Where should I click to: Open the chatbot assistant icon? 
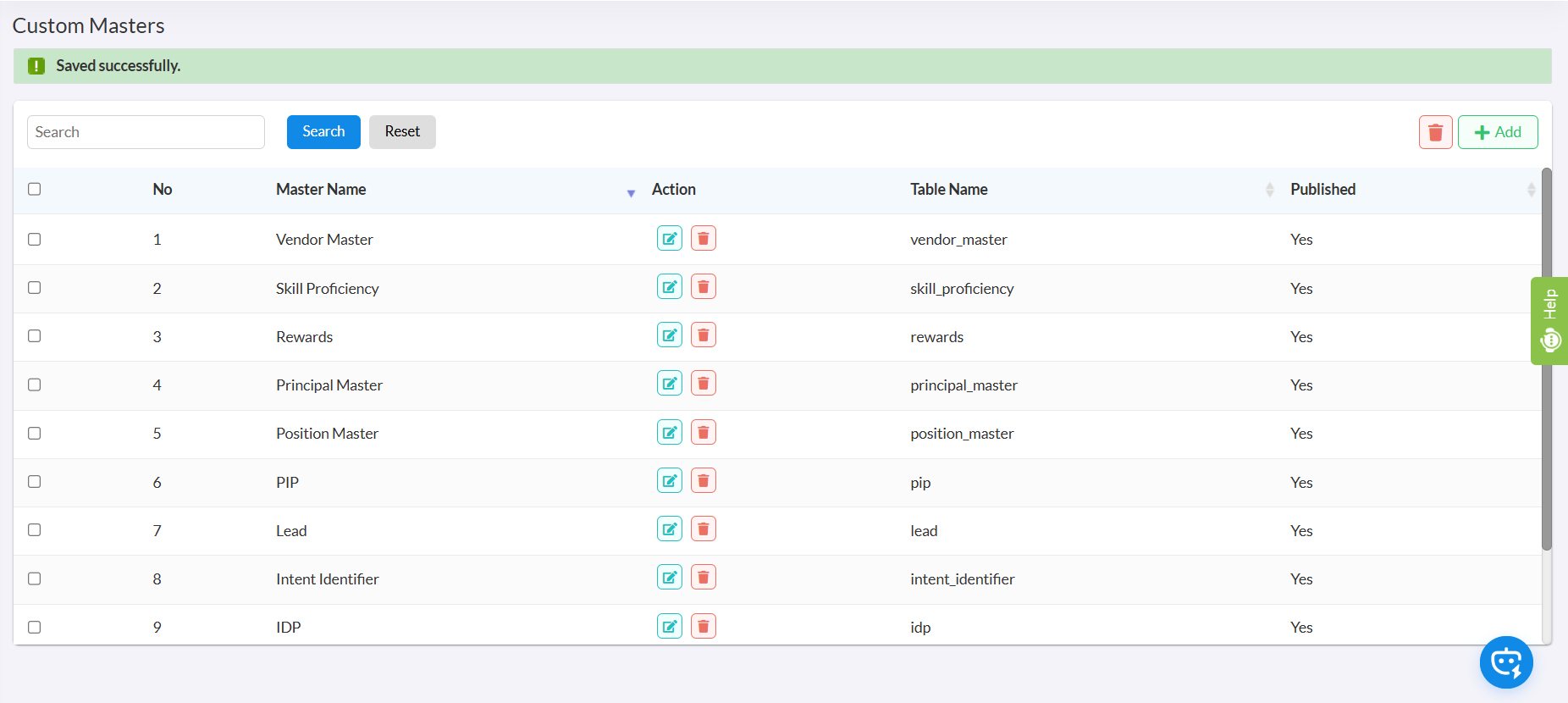[x=1505, y=662]
